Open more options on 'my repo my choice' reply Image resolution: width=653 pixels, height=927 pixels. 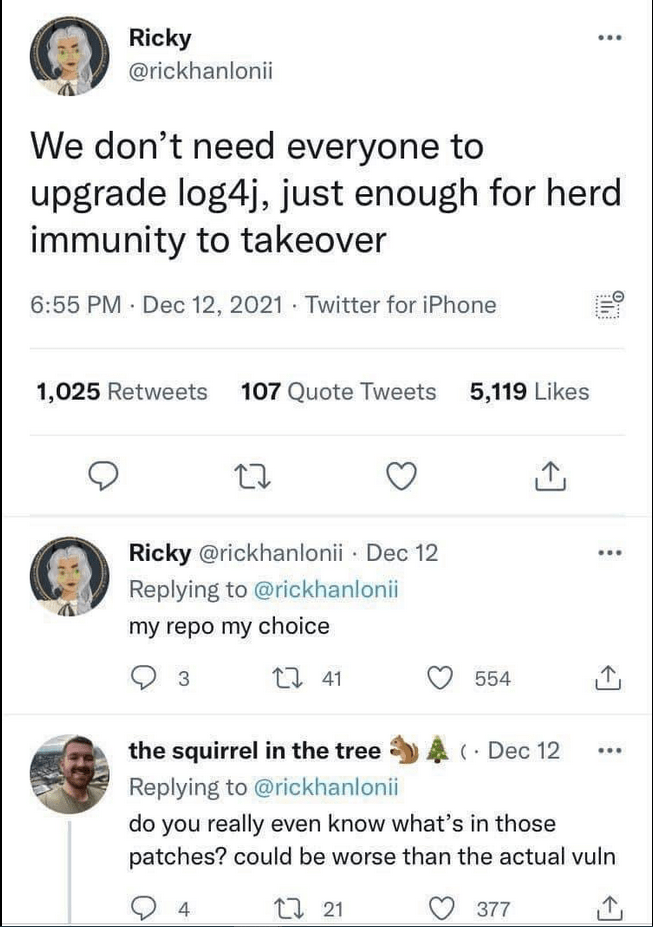coord(608,553)
